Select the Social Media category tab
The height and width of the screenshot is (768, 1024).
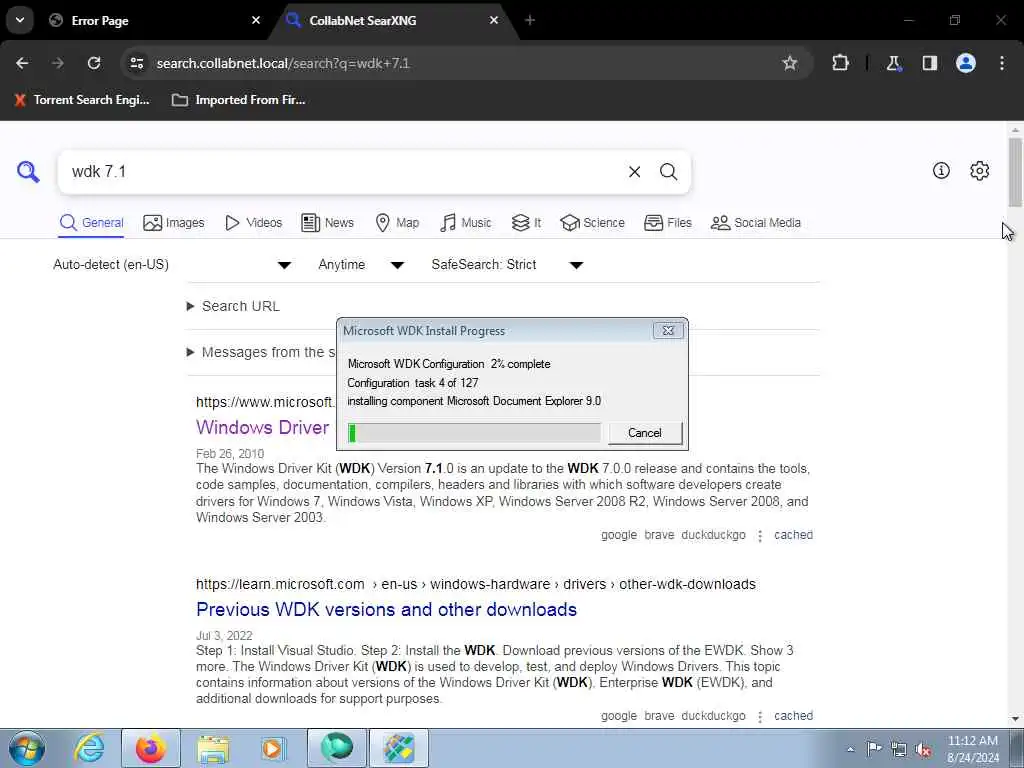point(756,223)
